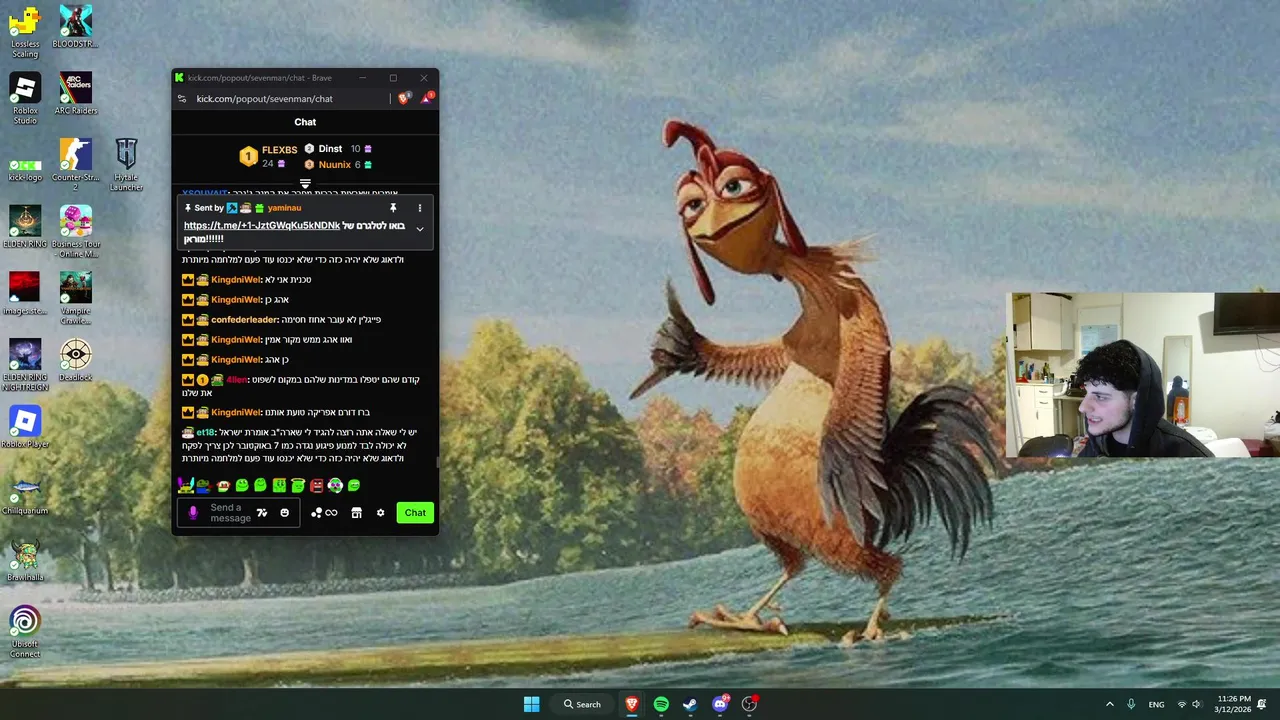
Task: Click the taskbar Search box
Action: point(582,704)
